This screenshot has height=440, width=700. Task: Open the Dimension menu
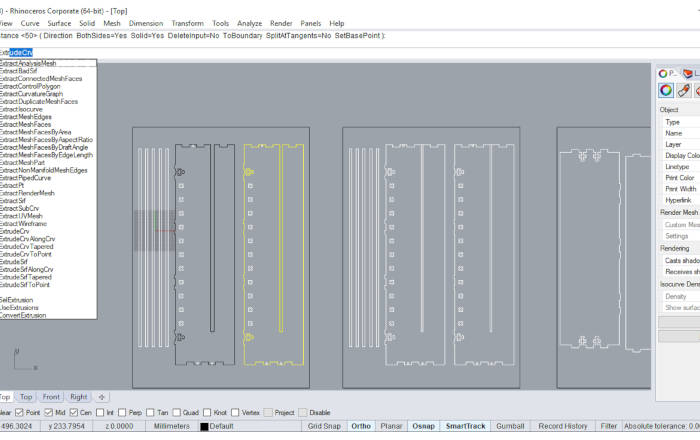pos(146,23)
